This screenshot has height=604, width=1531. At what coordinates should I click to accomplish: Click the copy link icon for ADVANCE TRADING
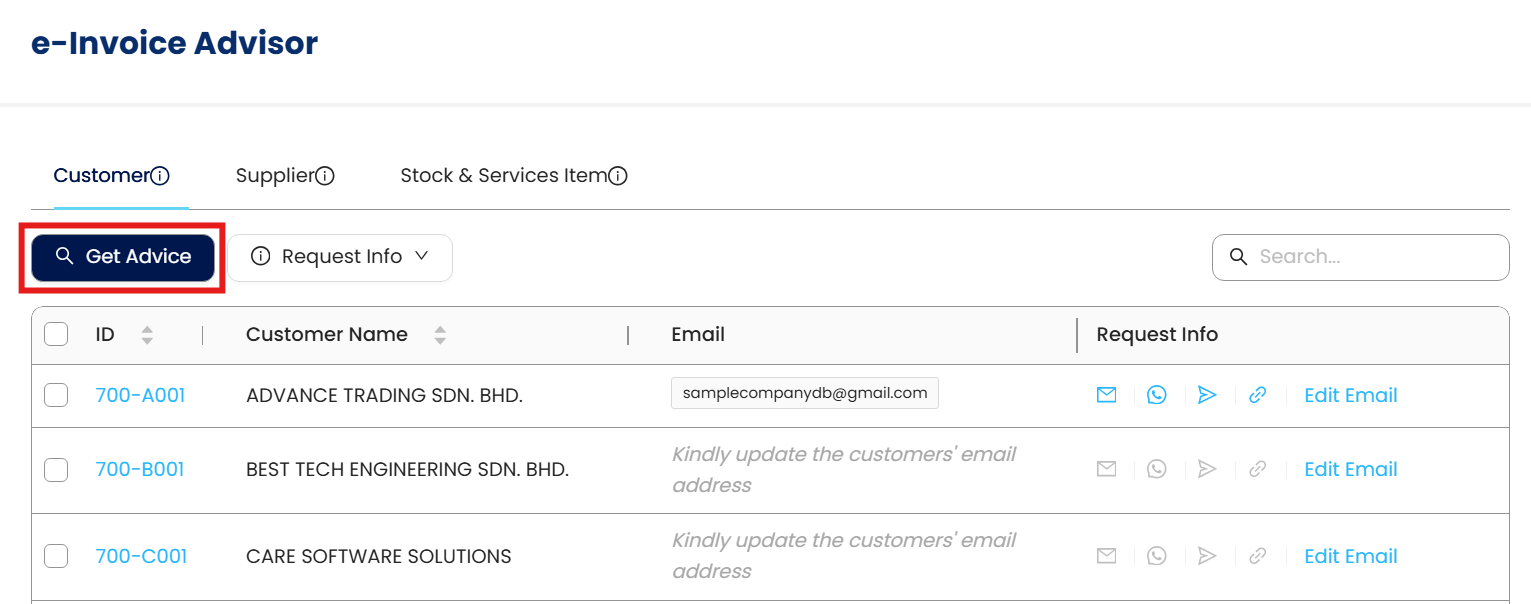click(1258, 395)
